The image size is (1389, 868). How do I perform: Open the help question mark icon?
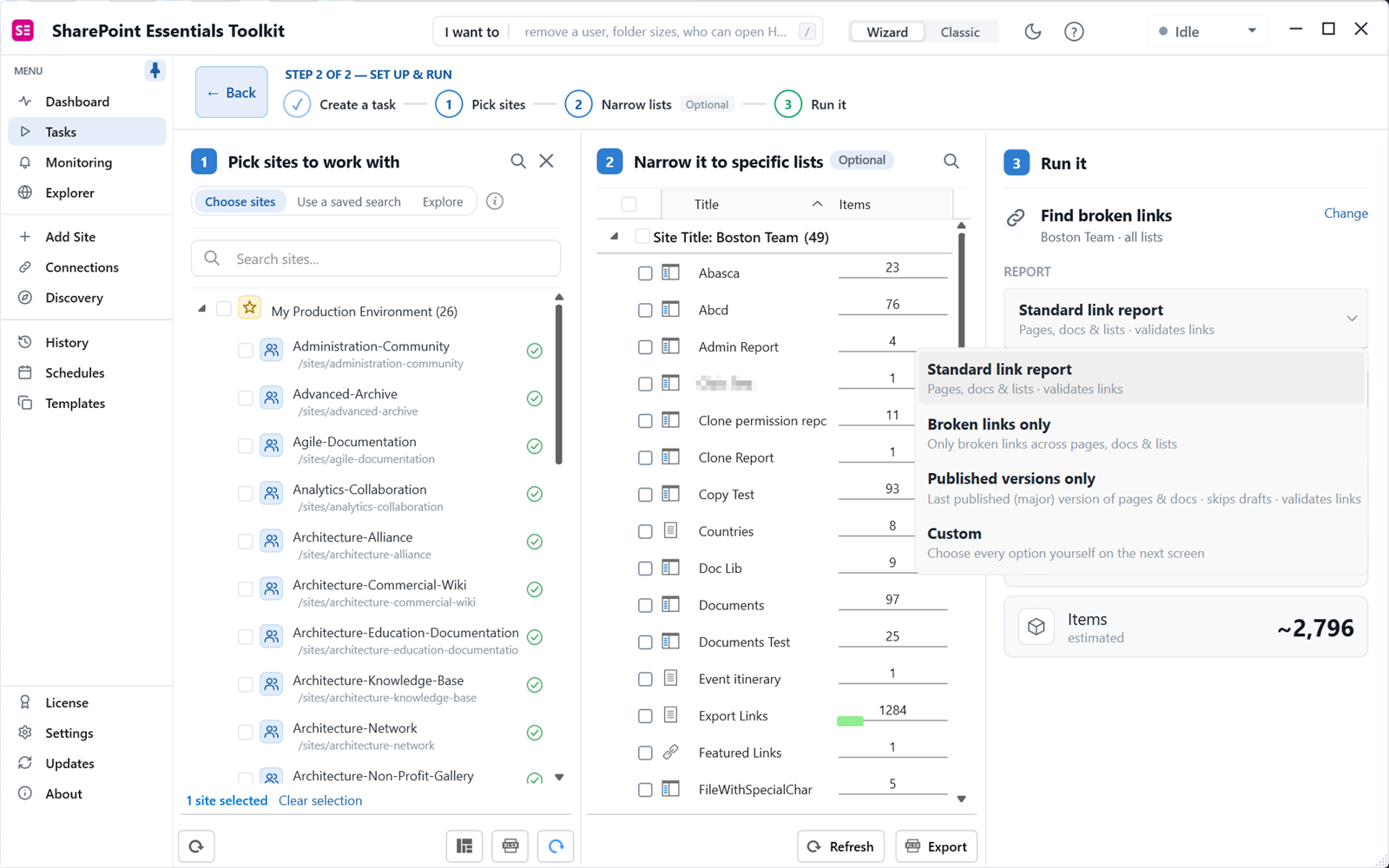pyautogui.click(x=1074, y=32)
